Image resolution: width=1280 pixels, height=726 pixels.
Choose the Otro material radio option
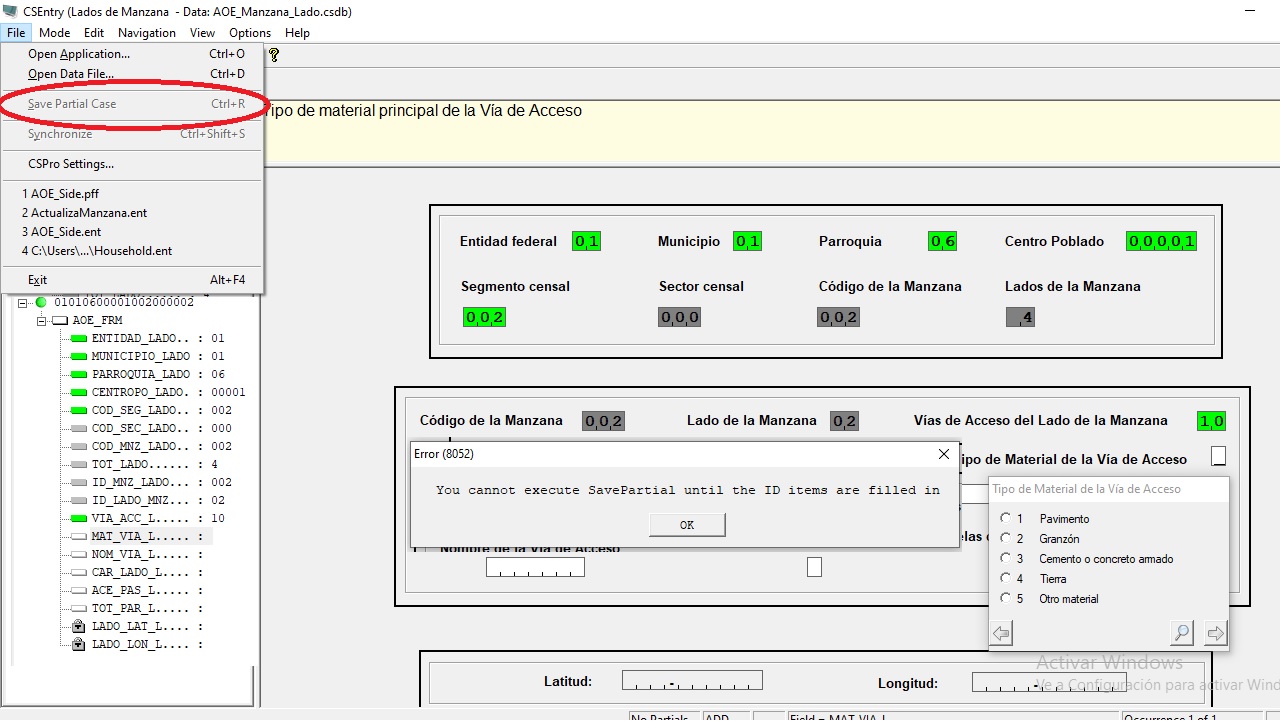1006,598
